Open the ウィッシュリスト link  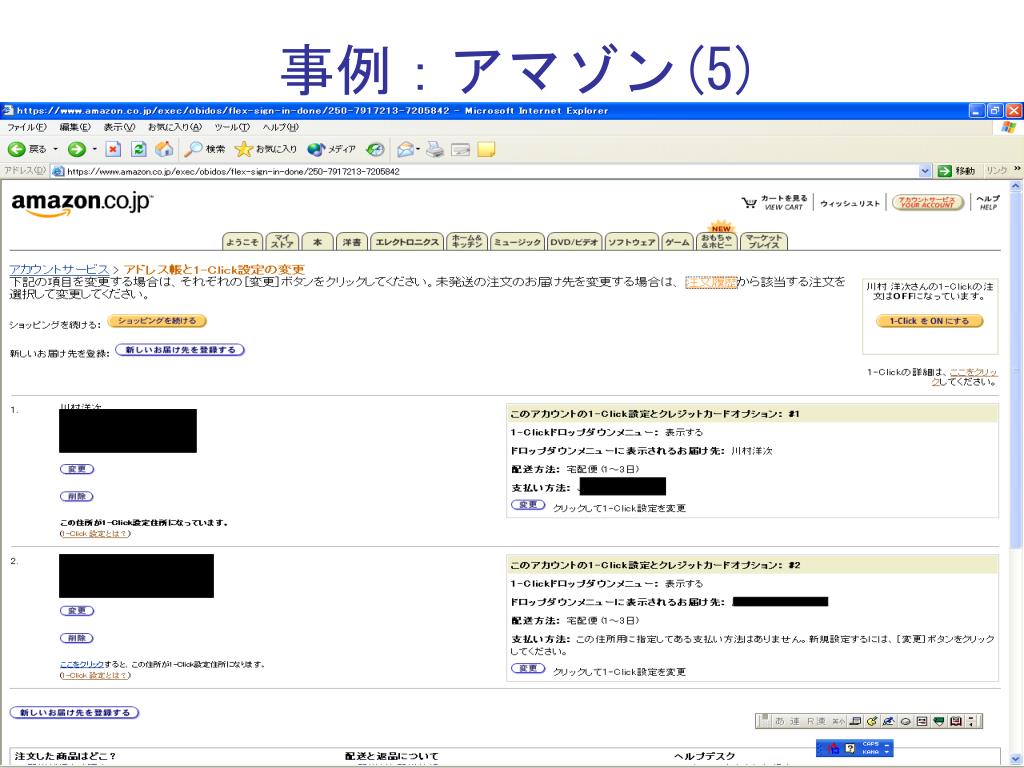pos(850,204)
